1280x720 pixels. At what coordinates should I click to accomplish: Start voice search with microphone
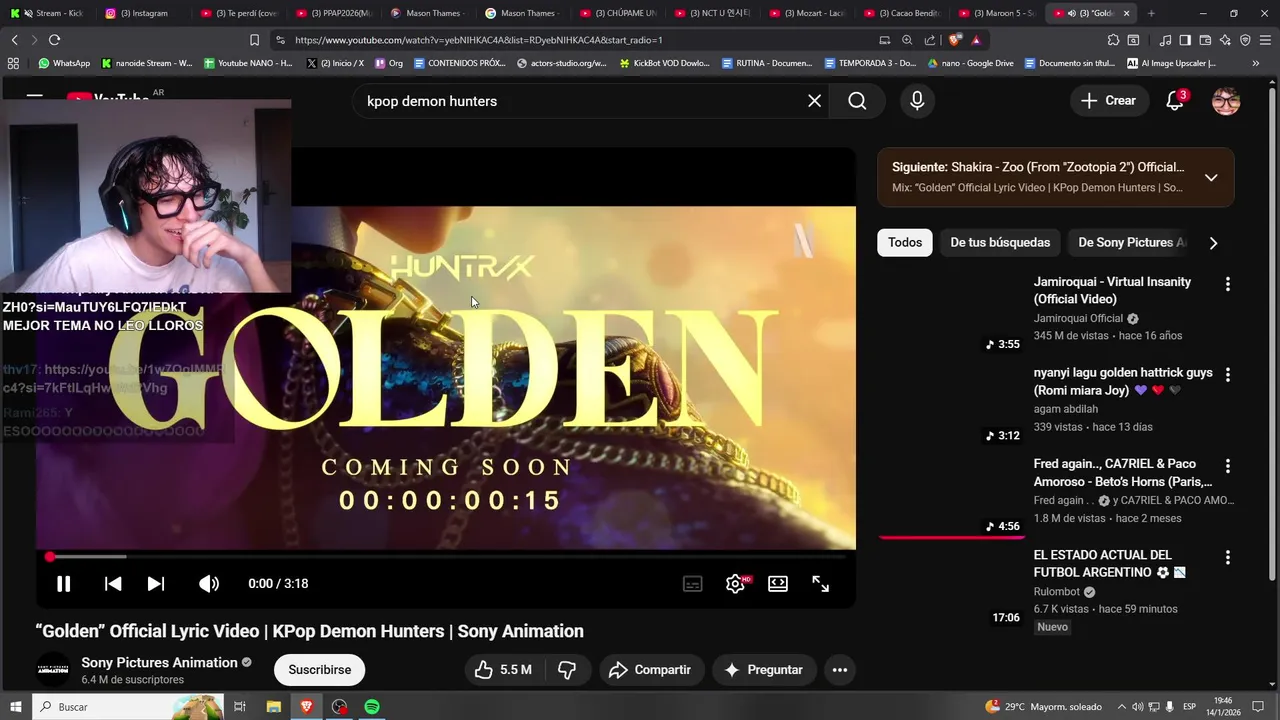tap(917, 101)
